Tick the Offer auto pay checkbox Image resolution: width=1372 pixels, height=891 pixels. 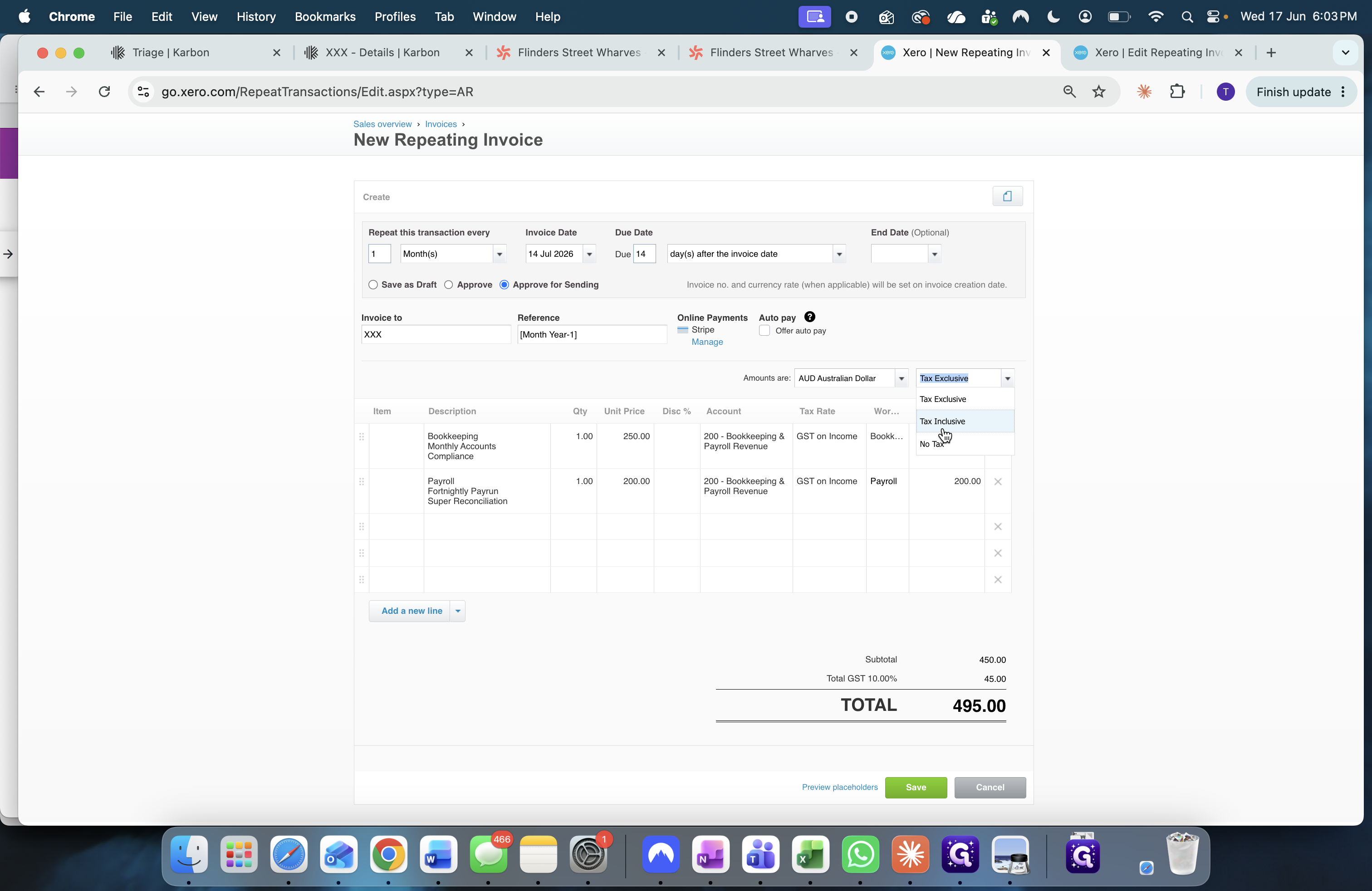point(764,331)
